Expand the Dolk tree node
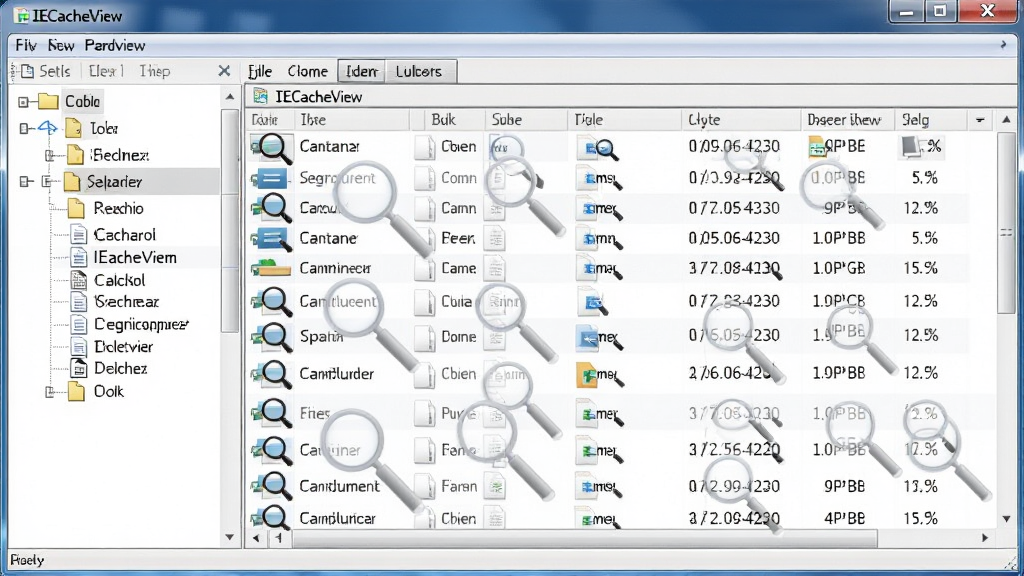Image resolution: width=1024 pixels, height=576 pixels. click(x=50, y=392)
